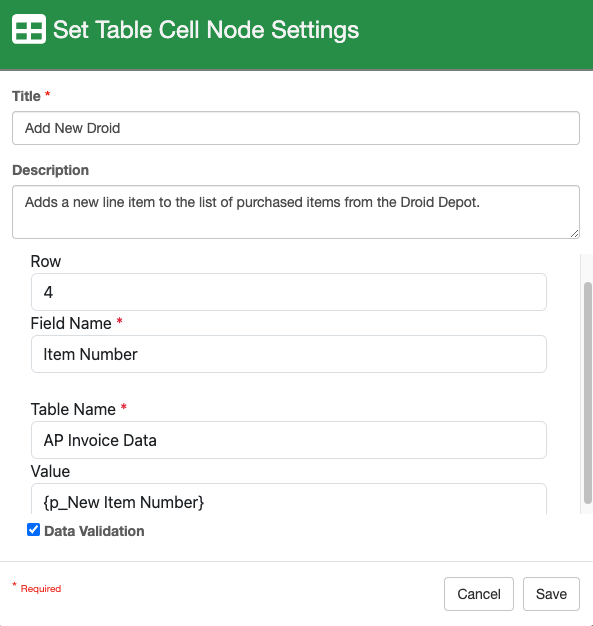Viewport: 593px width, 626px height.
Task: Click inside the Description text area
Action: [x=296, y=212]
